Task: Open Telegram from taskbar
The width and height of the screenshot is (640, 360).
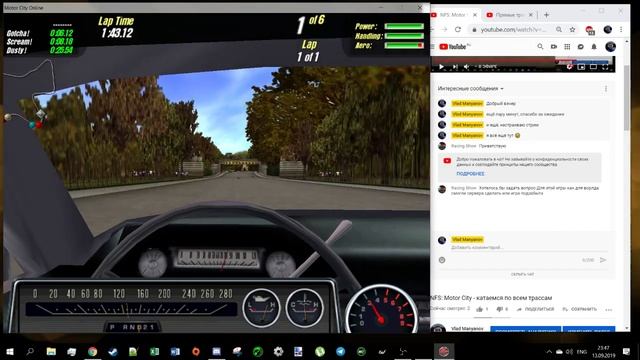Action: click(340, 351)
